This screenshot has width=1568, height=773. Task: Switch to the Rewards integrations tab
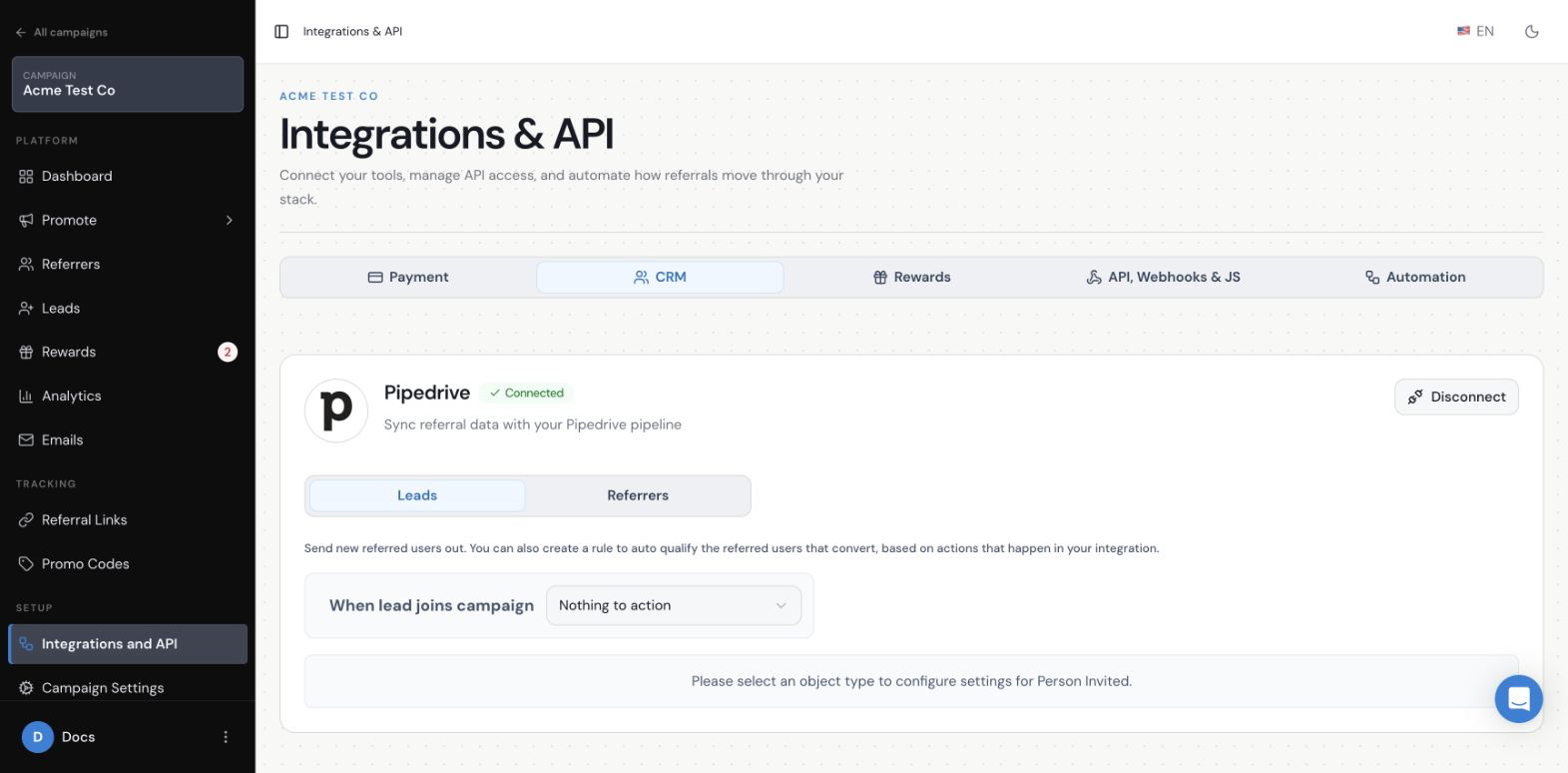(x=911, y=277)
